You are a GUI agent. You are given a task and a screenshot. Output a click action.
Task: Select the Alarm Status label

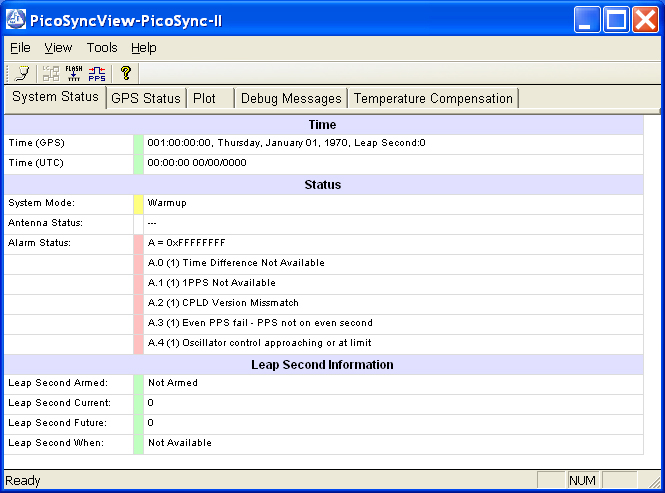39,243
